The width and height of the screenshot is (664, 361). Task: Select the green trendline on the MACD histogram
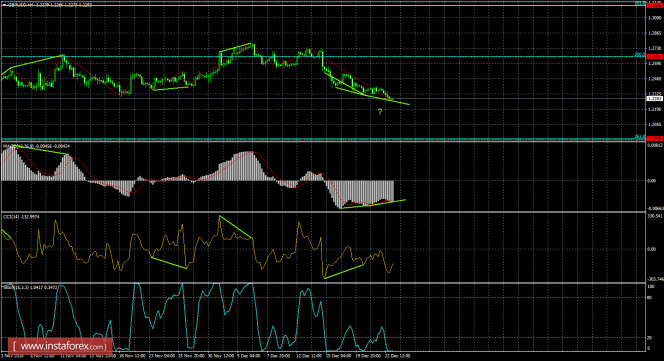click(x=373, y=204)
